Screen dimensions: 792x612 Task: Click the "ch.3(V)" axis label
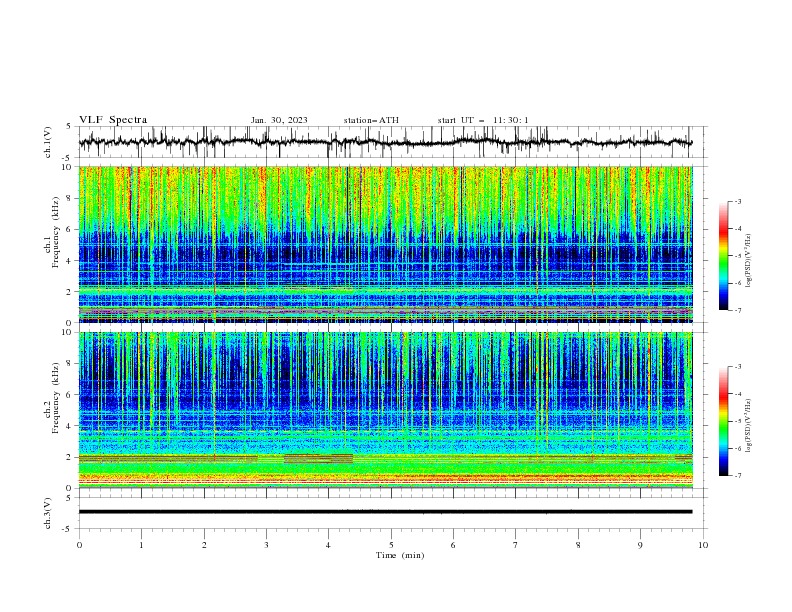pos(48,513)
